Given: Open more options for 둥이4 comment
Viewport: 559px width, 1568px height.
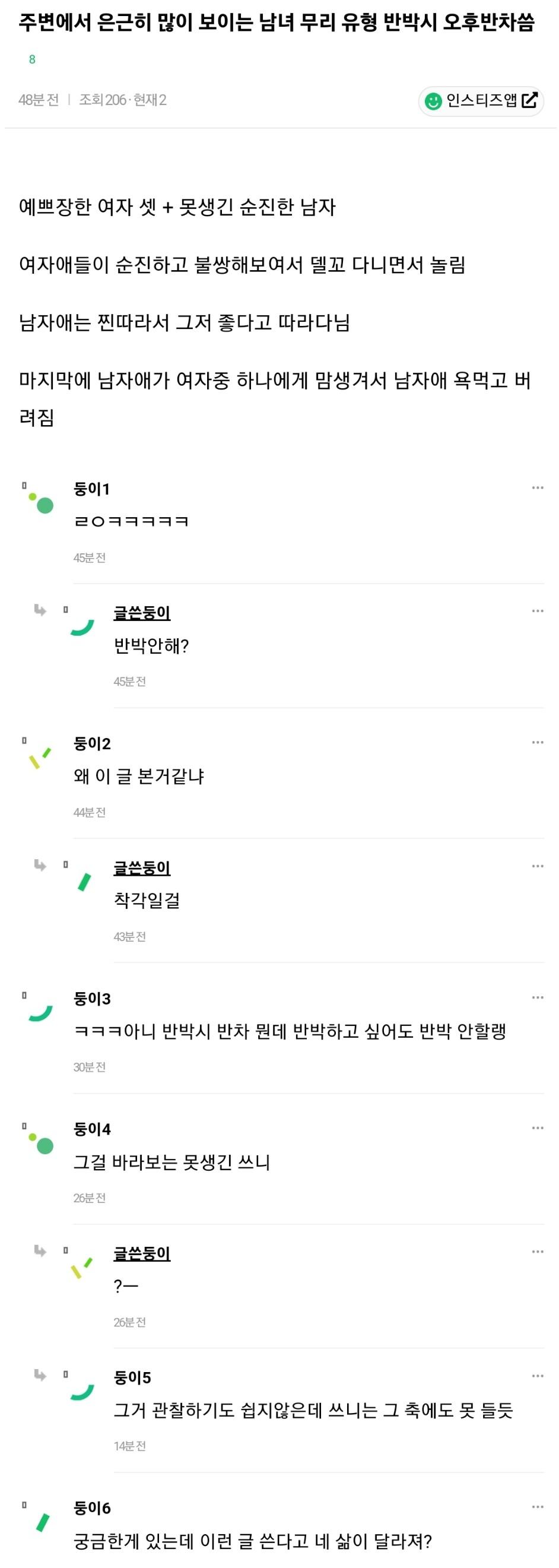Looking at the screenshot, I should [x=537, y=1128].
